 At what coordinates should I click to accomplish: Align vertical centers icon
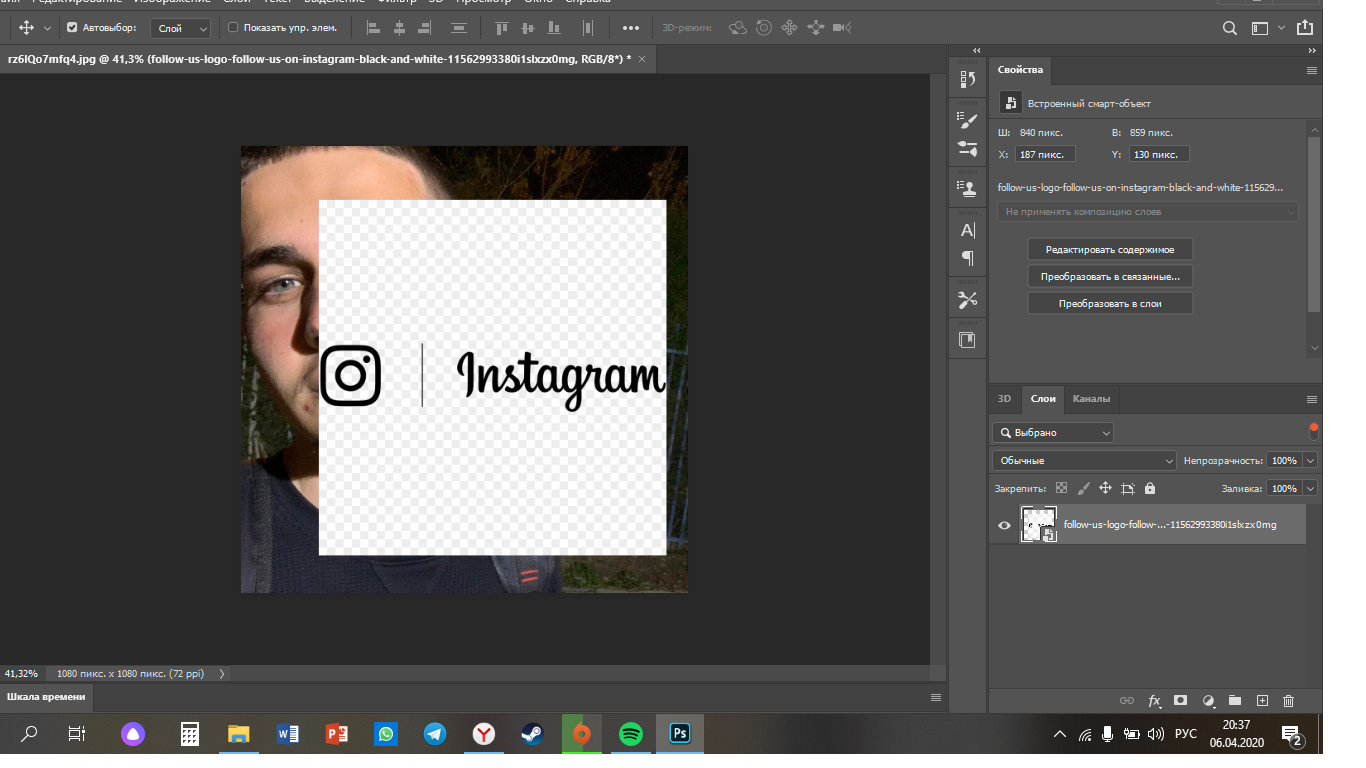[530, 28]
